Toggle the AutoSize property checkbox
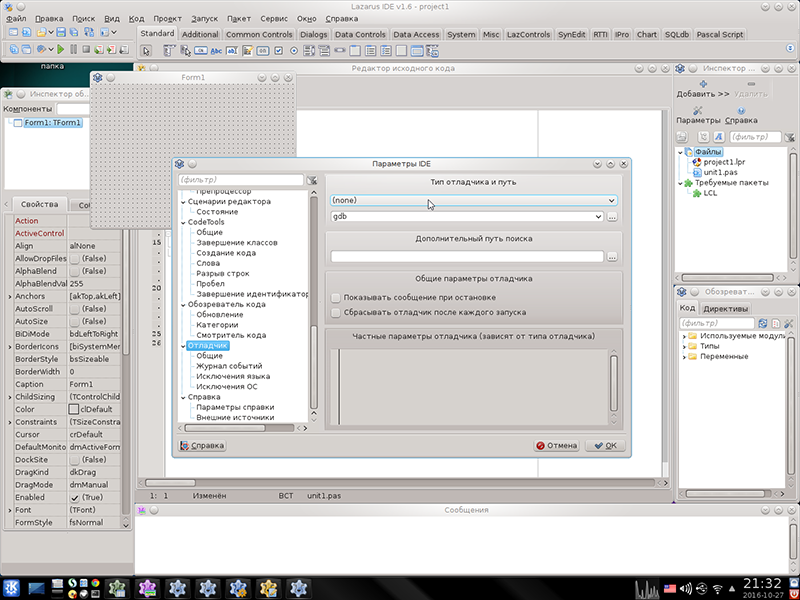The width and height of the screenshot is (800, 600). pyautogui.click(x=74, y=322)
